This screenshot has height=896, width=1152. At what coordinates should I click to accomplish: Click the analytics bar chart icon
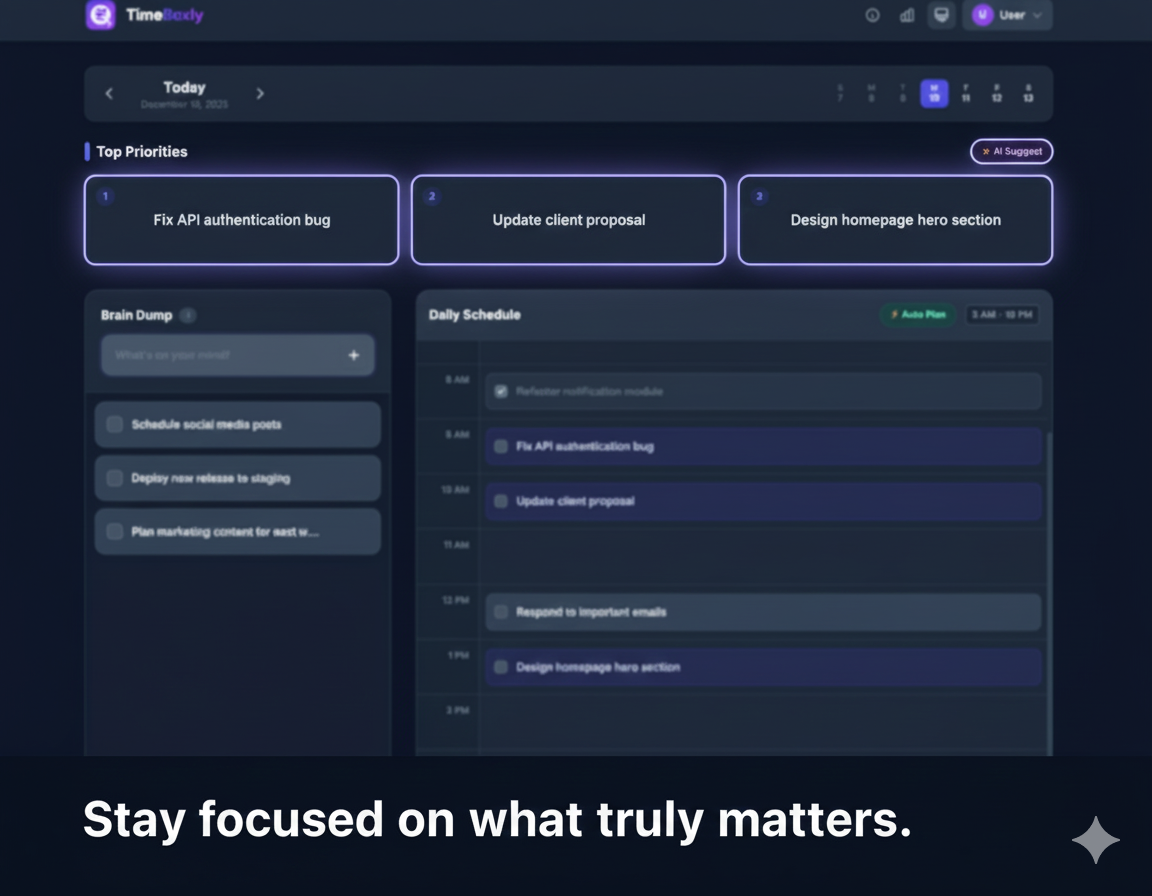click(x=905, y=15)
